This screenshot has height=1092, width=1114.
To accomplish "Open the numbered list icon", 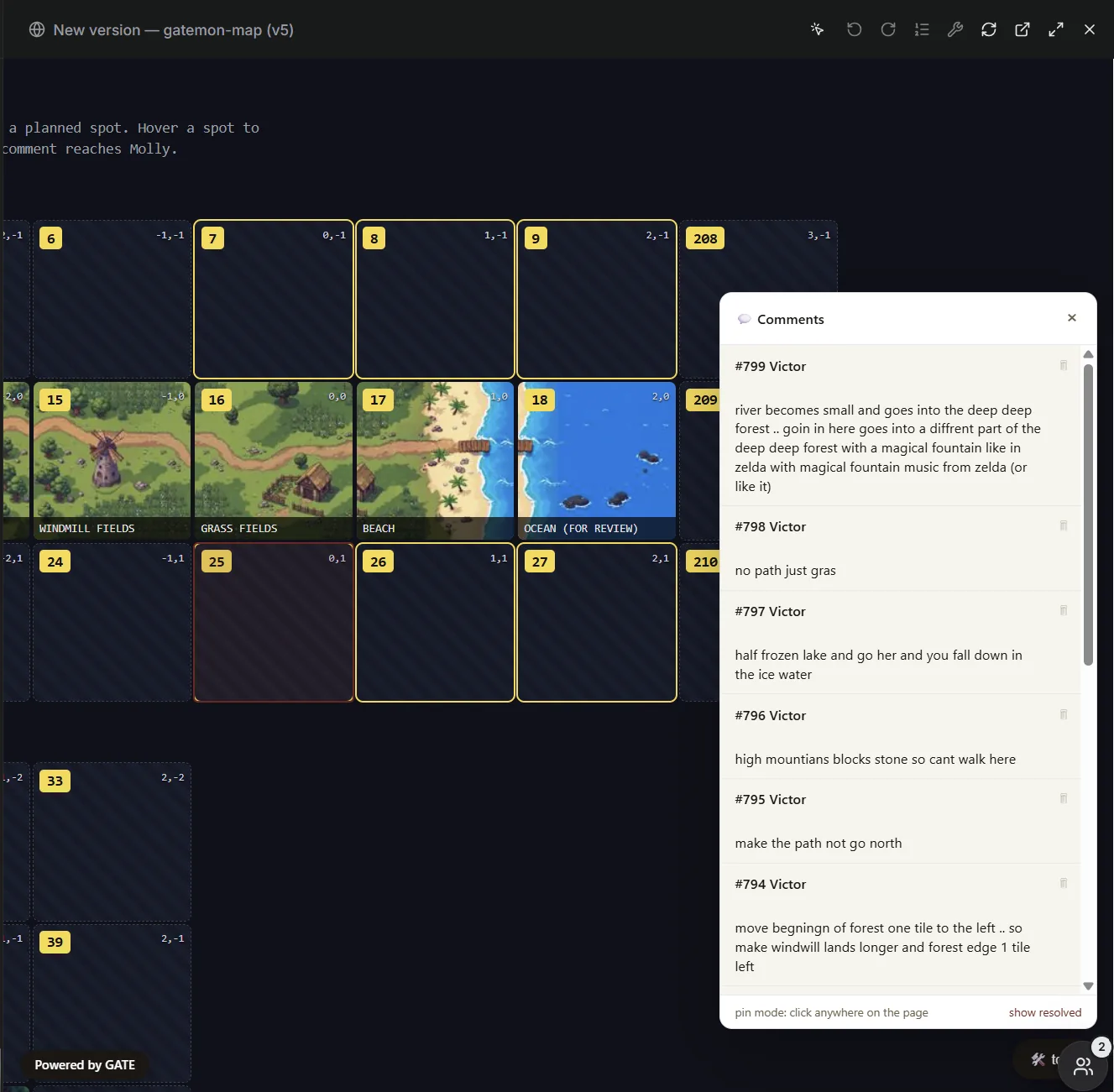I will pyautogui.click(x=922, y=29).
